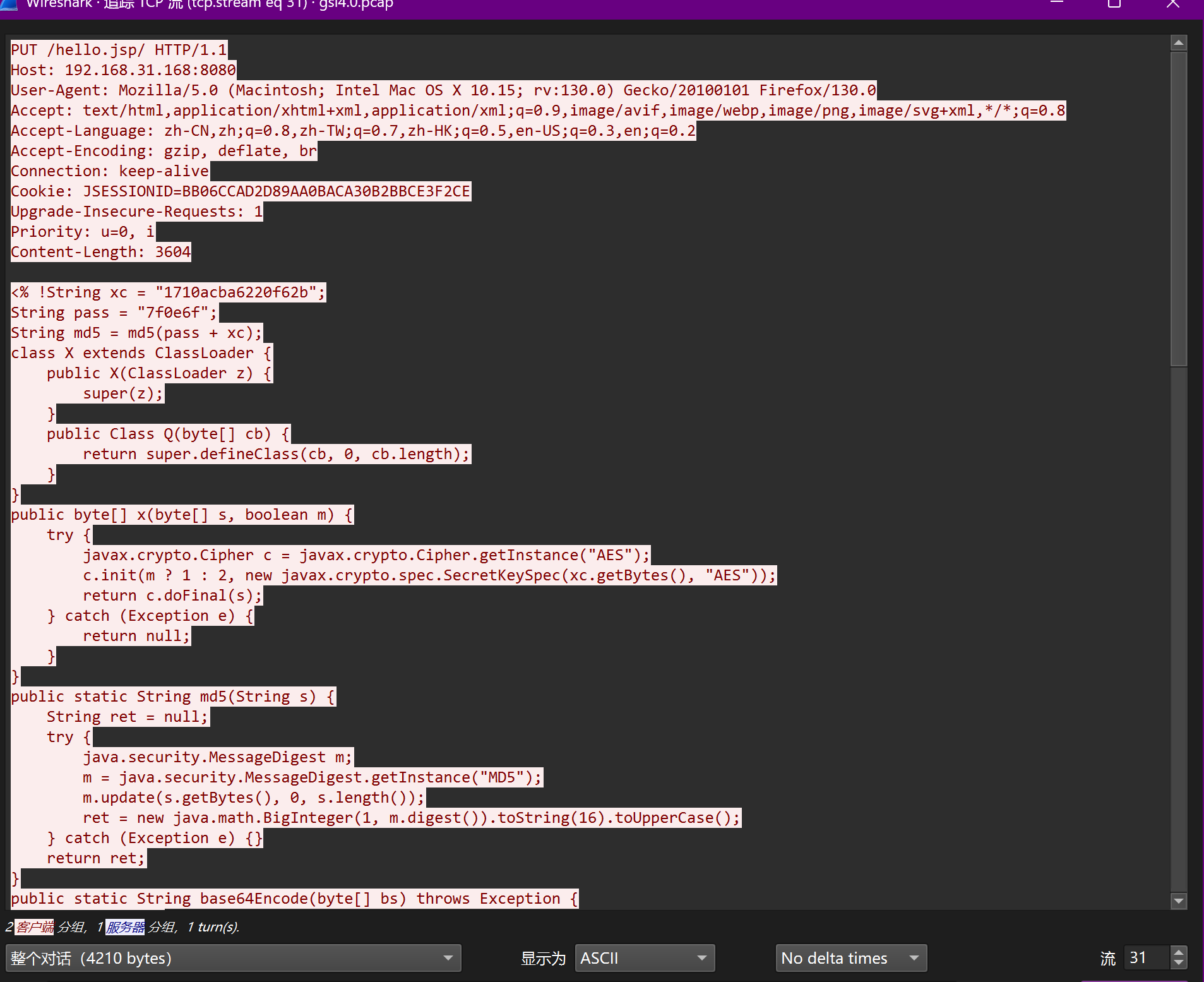Click the 'String pass = "7f0e6f";' line
The width and height of the screenshot is (1204, 982).
[x=114, y=313]
